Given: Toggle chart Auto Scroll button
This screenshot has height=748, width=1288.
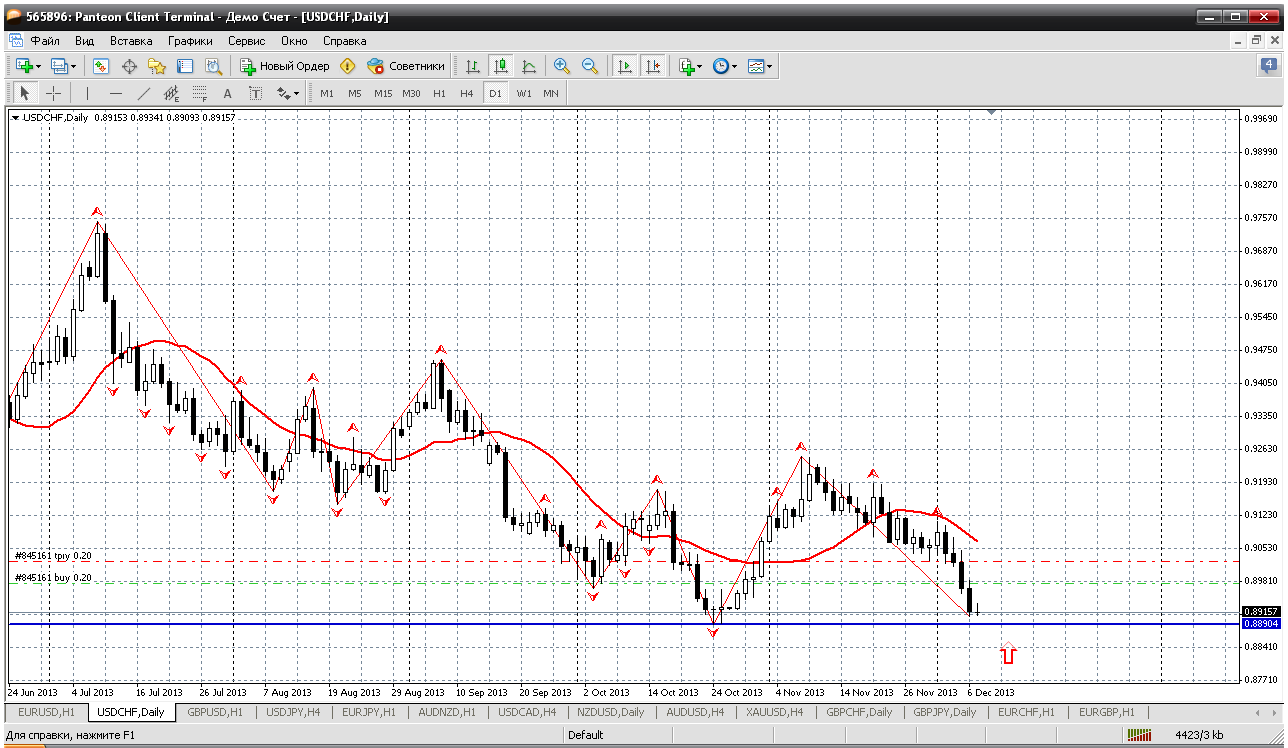Looking at the screenshot, I should point(625,66).
